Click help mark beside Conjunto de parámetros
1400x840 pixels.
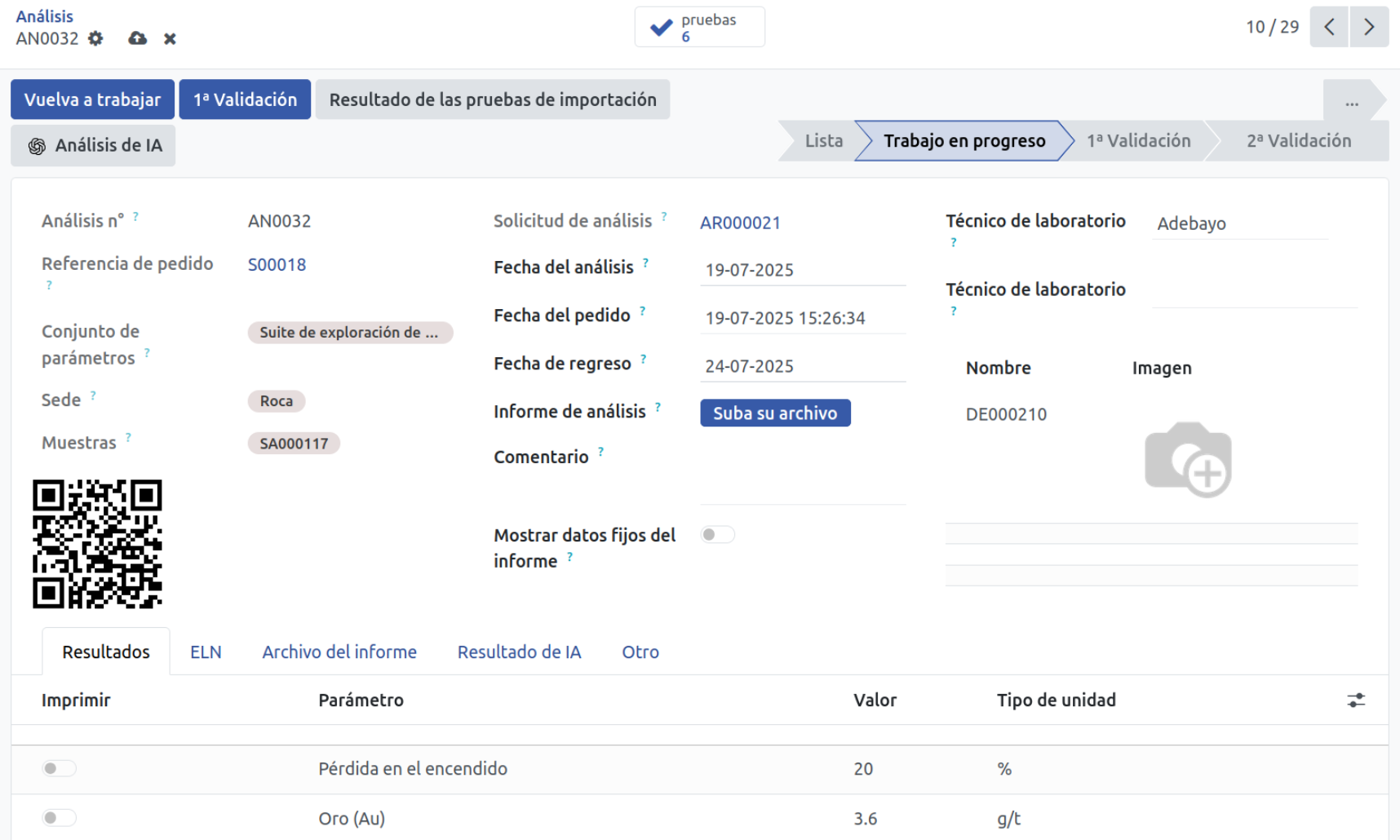click(x=147, y=353)
